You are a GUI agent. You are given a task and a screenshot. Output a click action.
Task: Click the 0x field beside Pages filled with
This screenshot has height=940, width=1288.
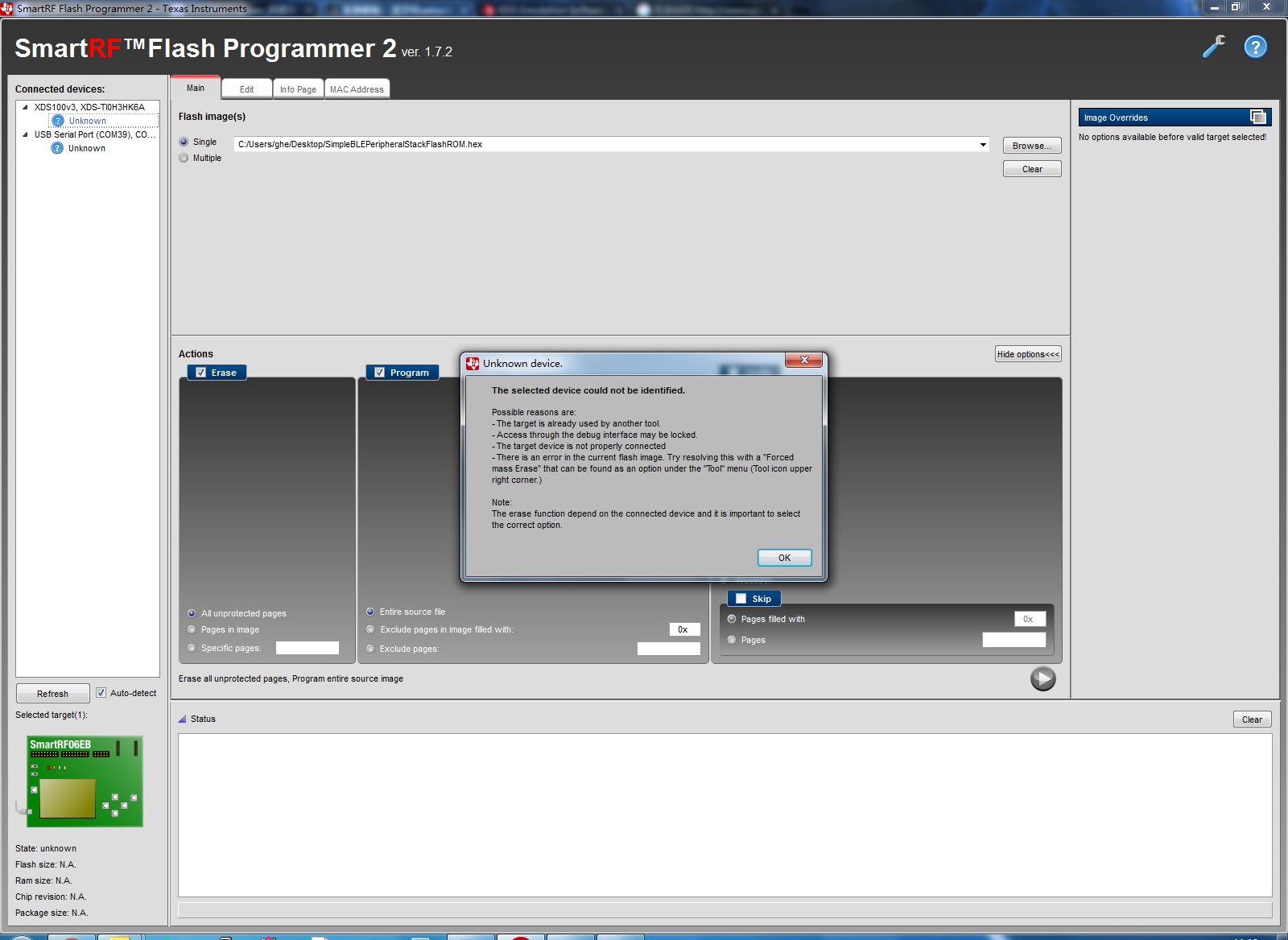[x=1030, y=619]
